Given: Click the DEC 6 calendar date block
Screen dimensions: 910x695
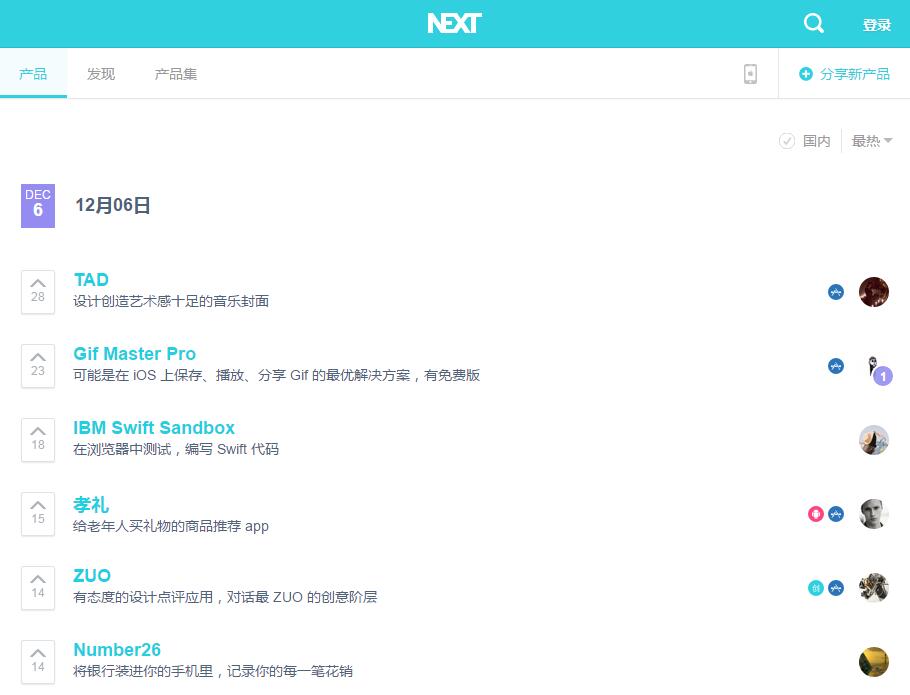Looking at the screenshot, I should point(38,206).
